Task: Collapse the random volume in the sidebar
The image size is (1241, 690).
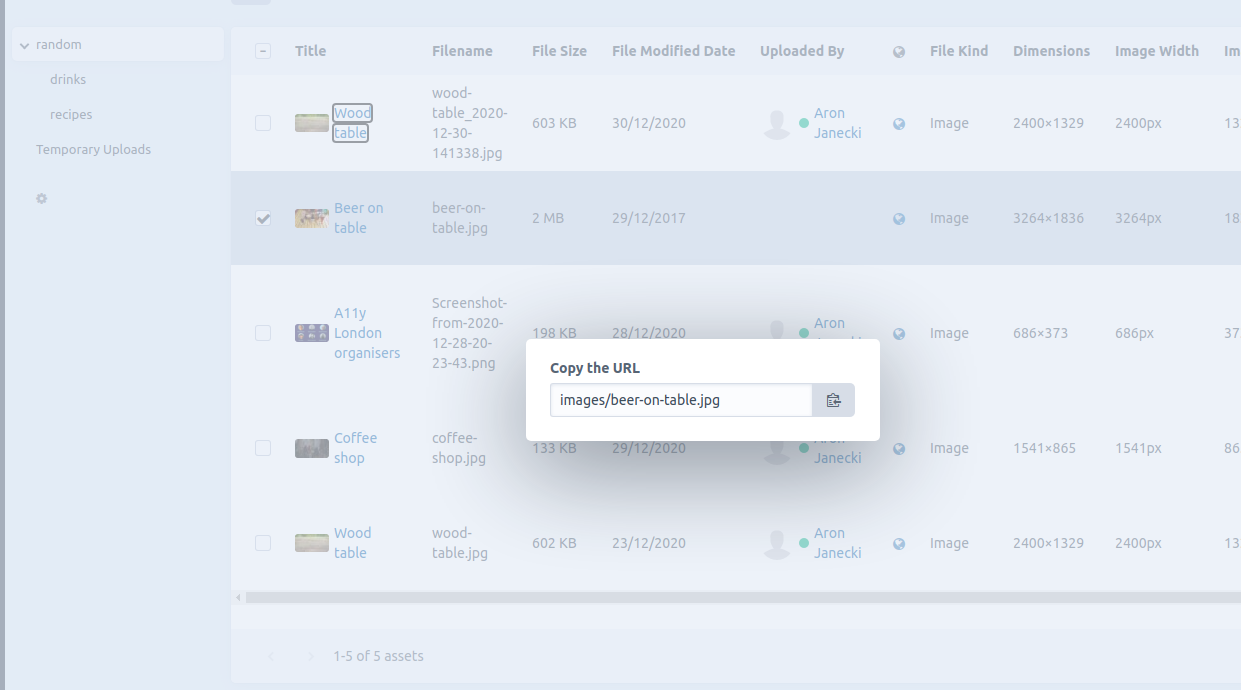Action: tap(22, 44)
